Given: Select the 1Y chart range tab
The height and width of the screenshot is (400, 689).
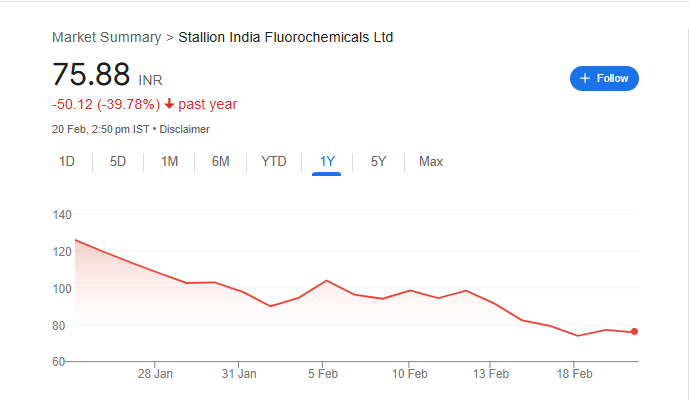Looking at the screenshot, I should click(x=327, y=161).
